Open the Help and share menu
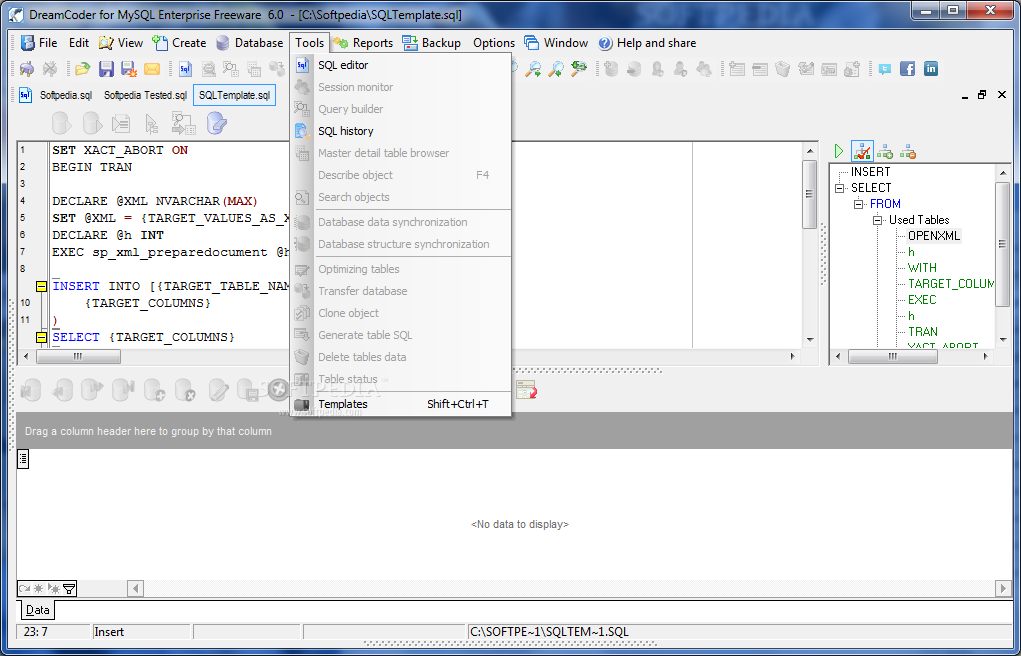The width and height of the screenshot is (1021, 656). [647, 43]
